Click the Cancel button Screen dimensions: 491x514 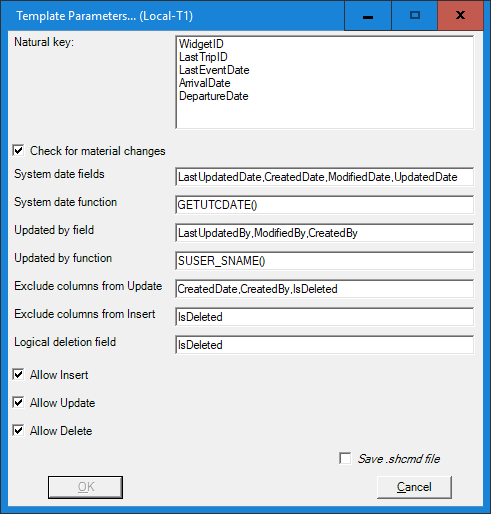click(414, 487)
